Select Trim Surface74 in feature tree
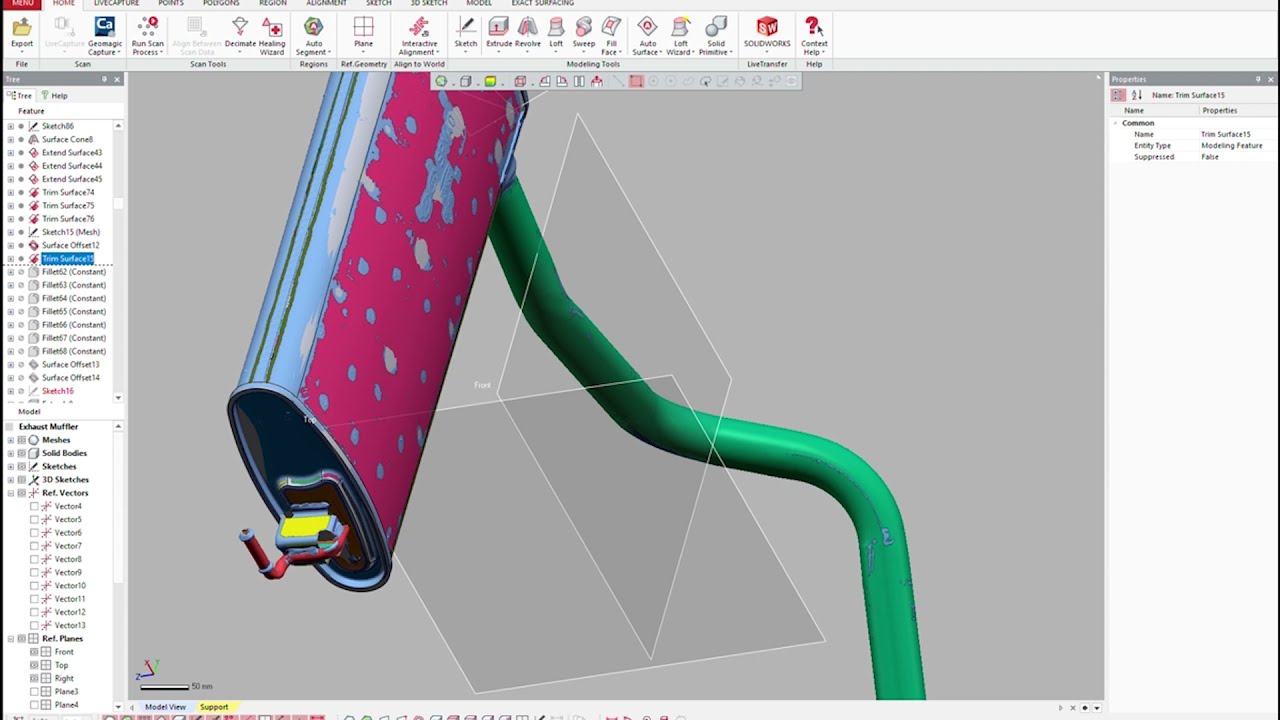1280x720 pixels. [68, 192]
